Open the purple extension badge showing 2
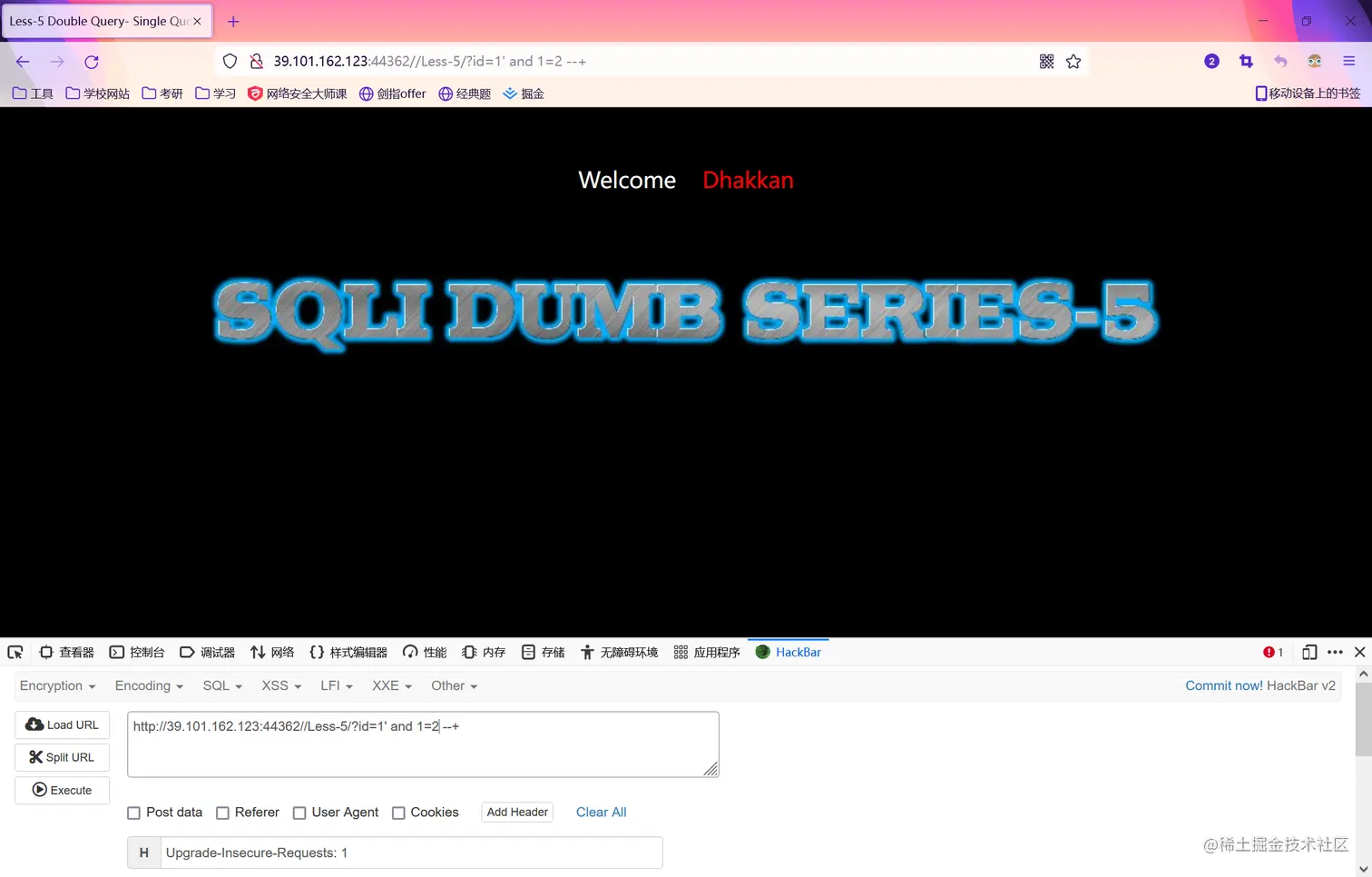Screen dimensions: 1372x877 pyautogui.click(x=1211, y=62)
